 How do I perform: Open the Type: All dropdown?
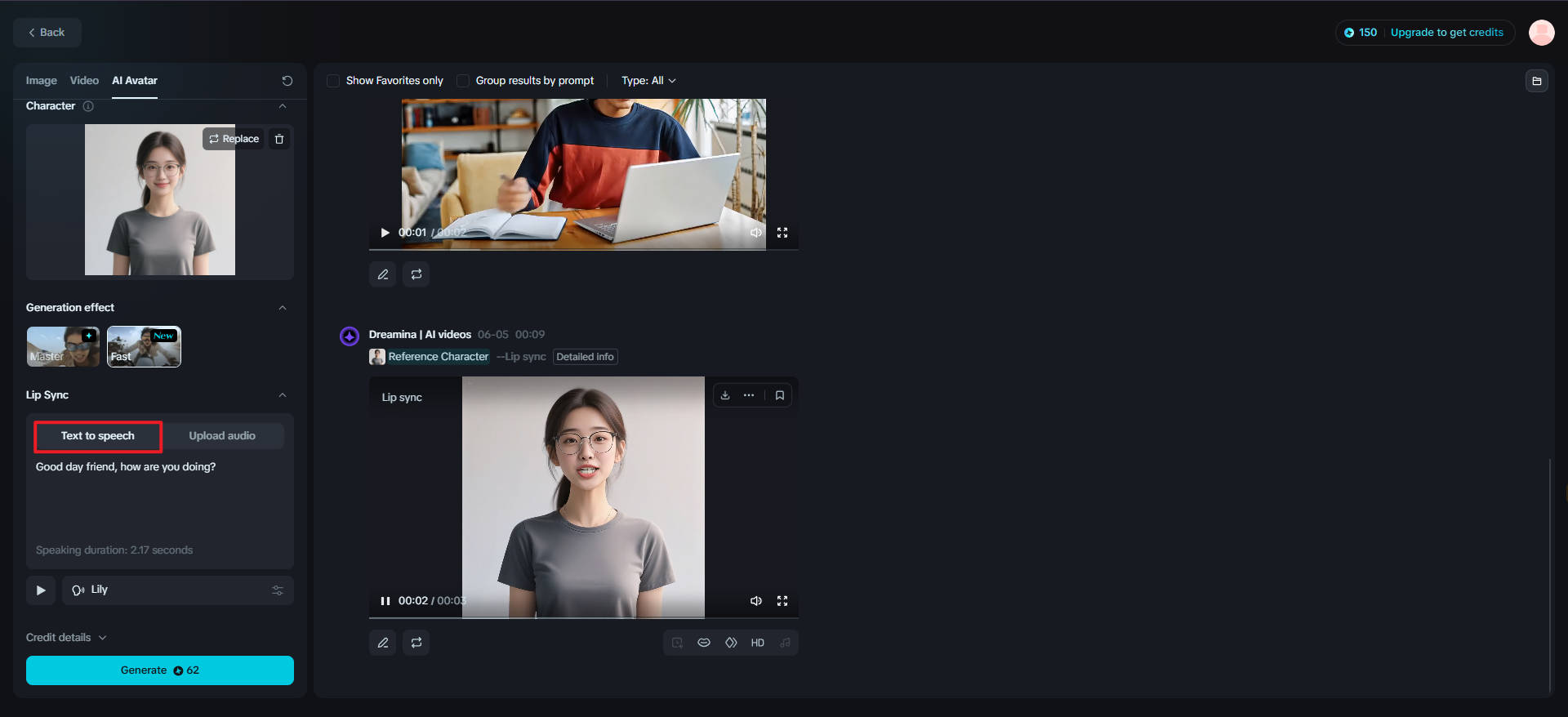[x=648, y=81]
